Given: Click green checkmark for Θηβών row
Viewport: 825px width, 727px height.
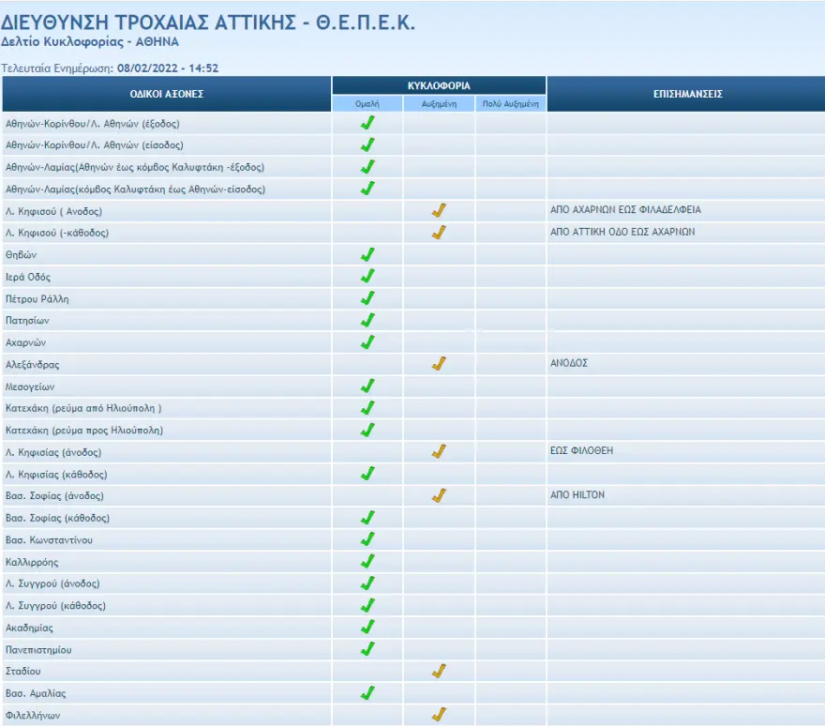Looking at the screenshot, I should 367,254.
